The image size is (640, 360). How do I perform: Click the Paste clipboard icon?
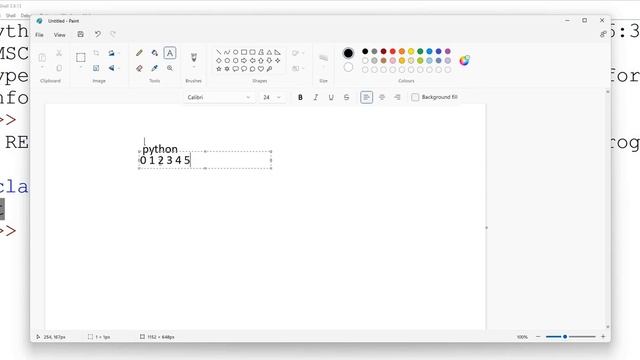click(42, 57)
